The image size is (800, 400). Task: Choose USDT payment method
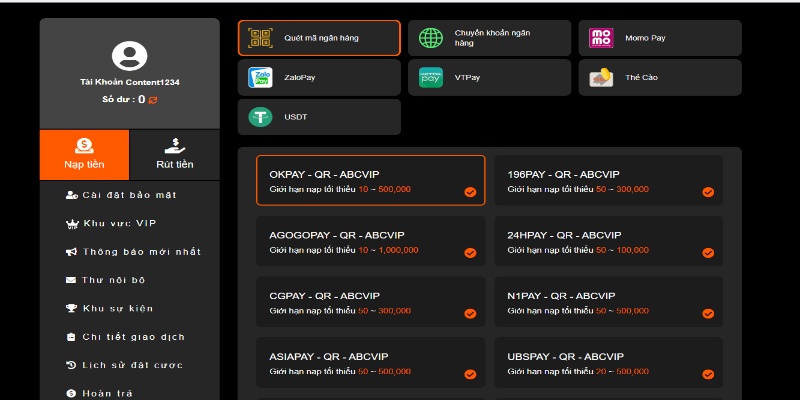319,117
